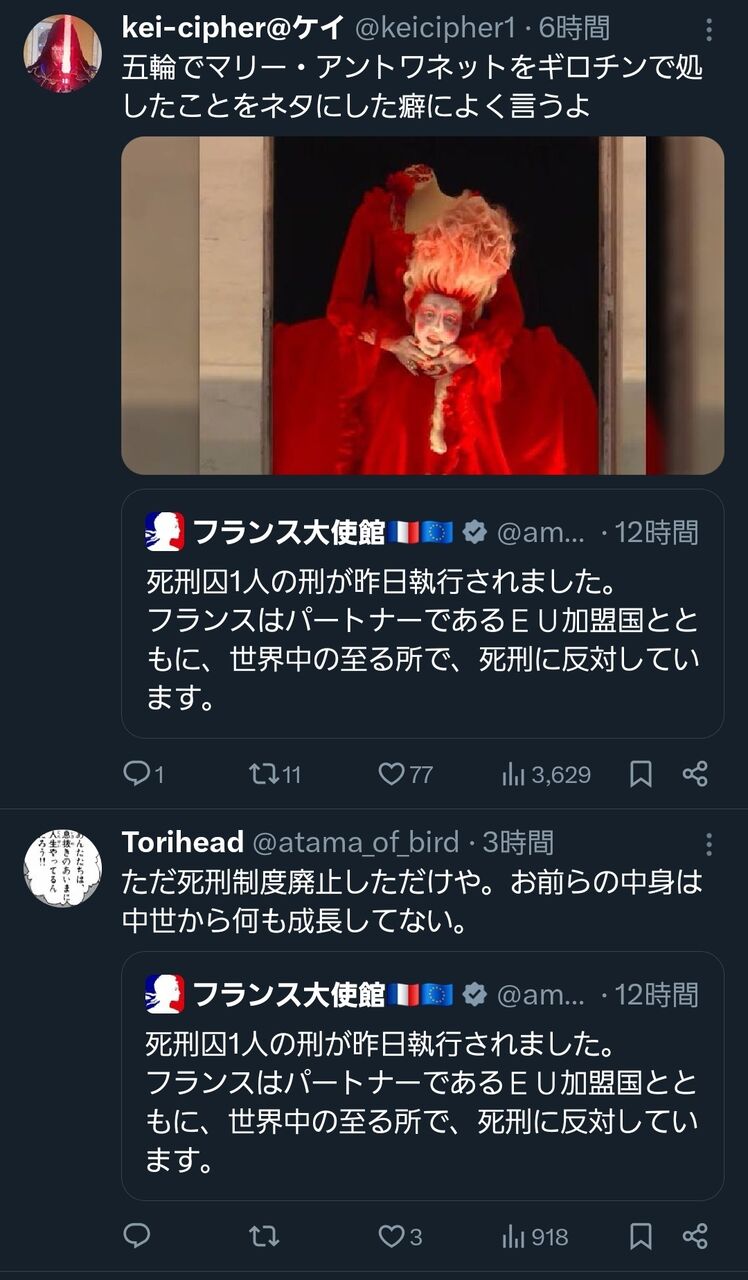This screenshot has width=748, height=1280.
Task: Retweet Torihead's post
Action: coord(263,1237)
